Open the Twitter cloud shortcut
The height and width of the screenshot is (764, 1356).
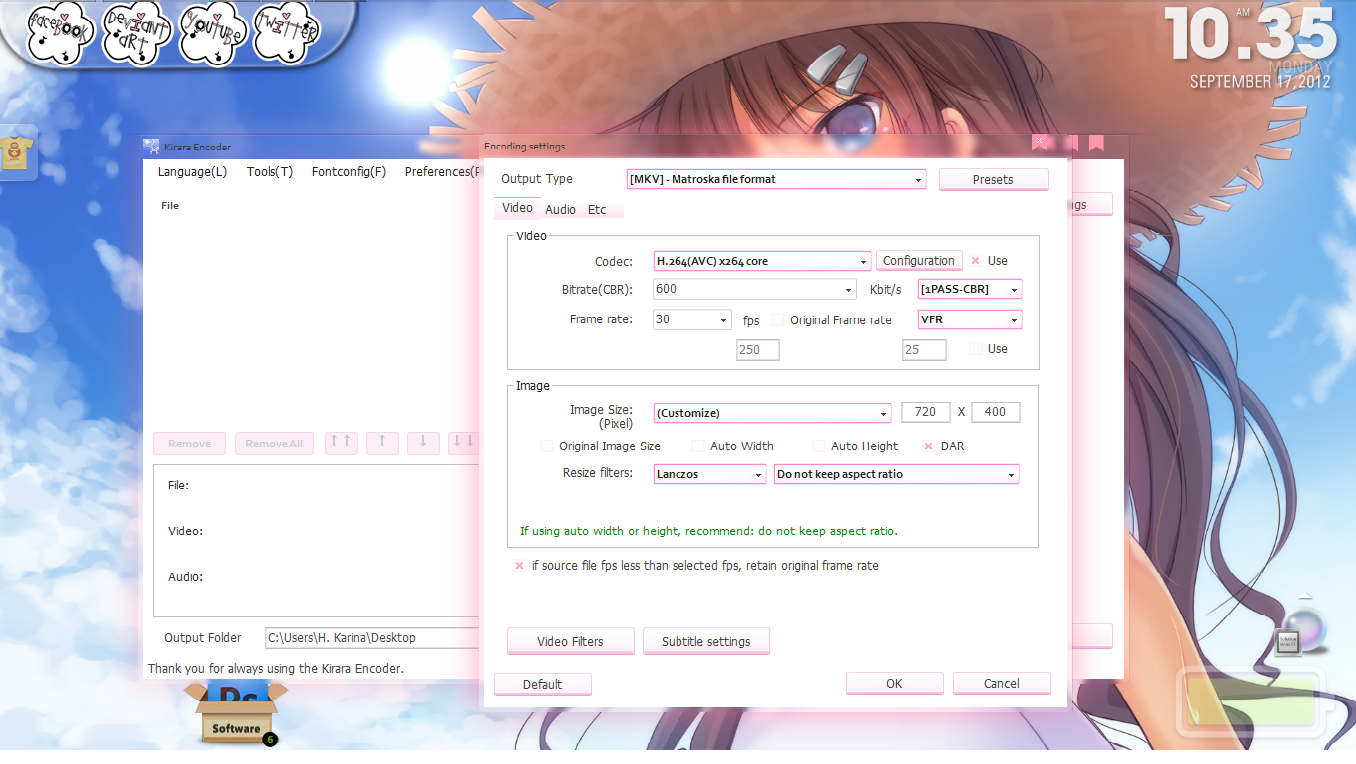287,32
